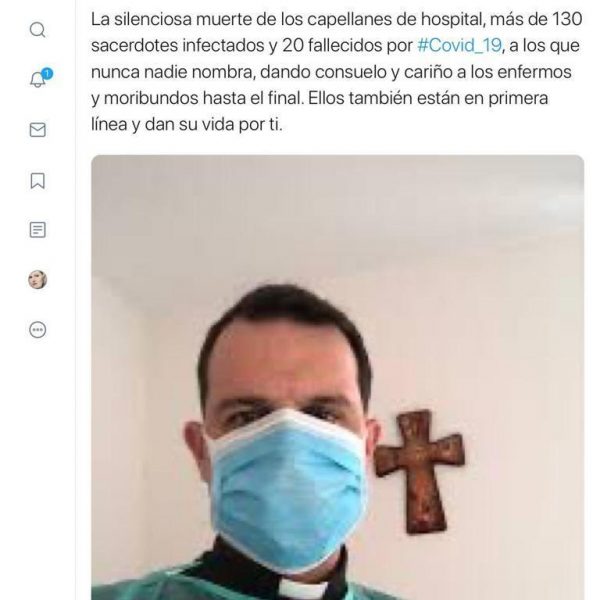Click the text "y moribundos hasta el final"

click(197, 98)
